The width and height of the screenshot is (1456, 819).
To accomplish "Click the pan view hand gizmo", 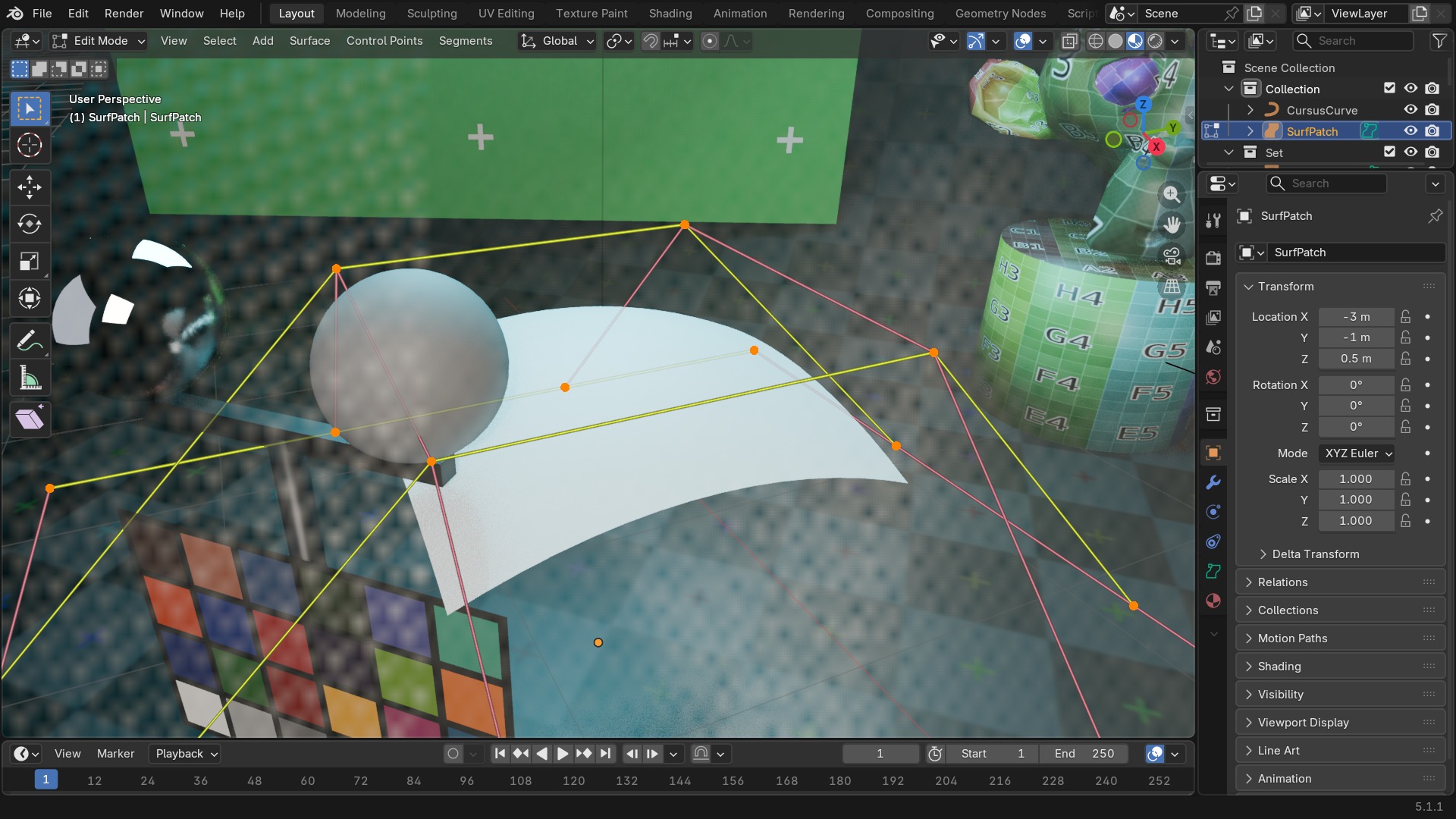I will 1172,224.
